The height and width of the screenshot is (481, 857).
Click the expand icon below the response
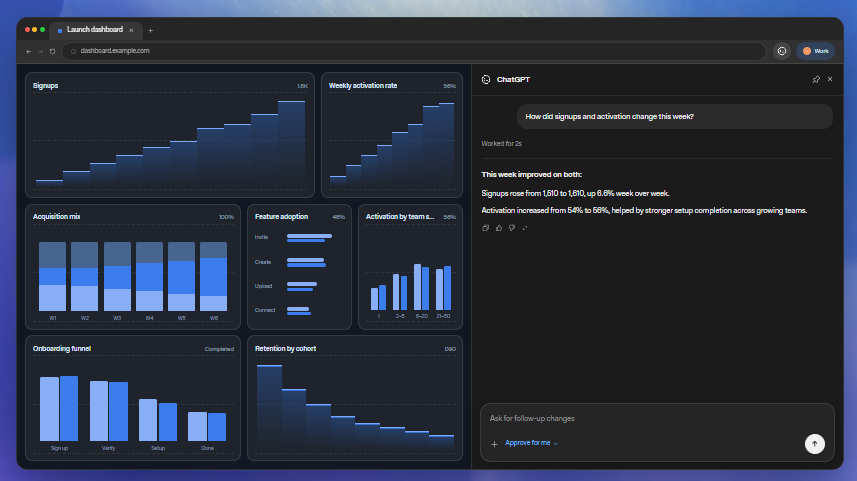525,228
